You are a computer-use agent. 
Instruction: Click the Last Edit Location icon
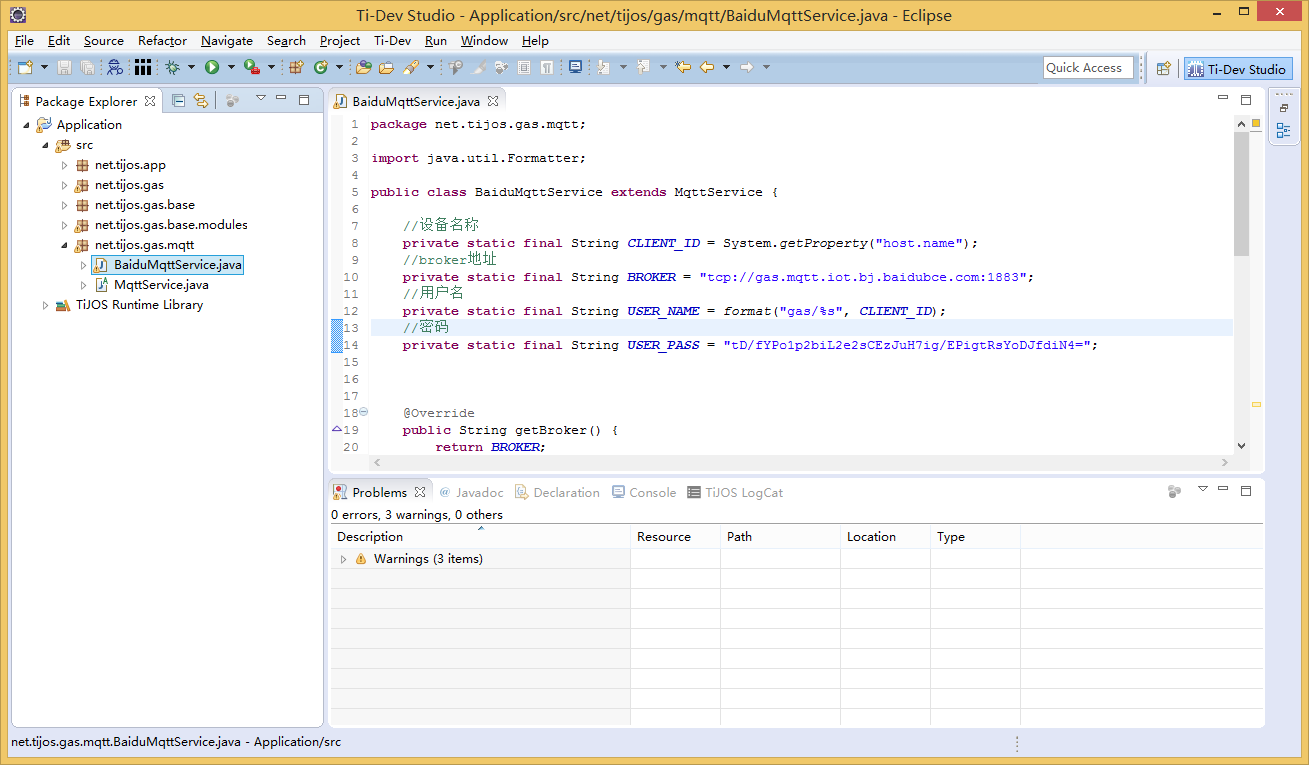click(x=683, y=67)
